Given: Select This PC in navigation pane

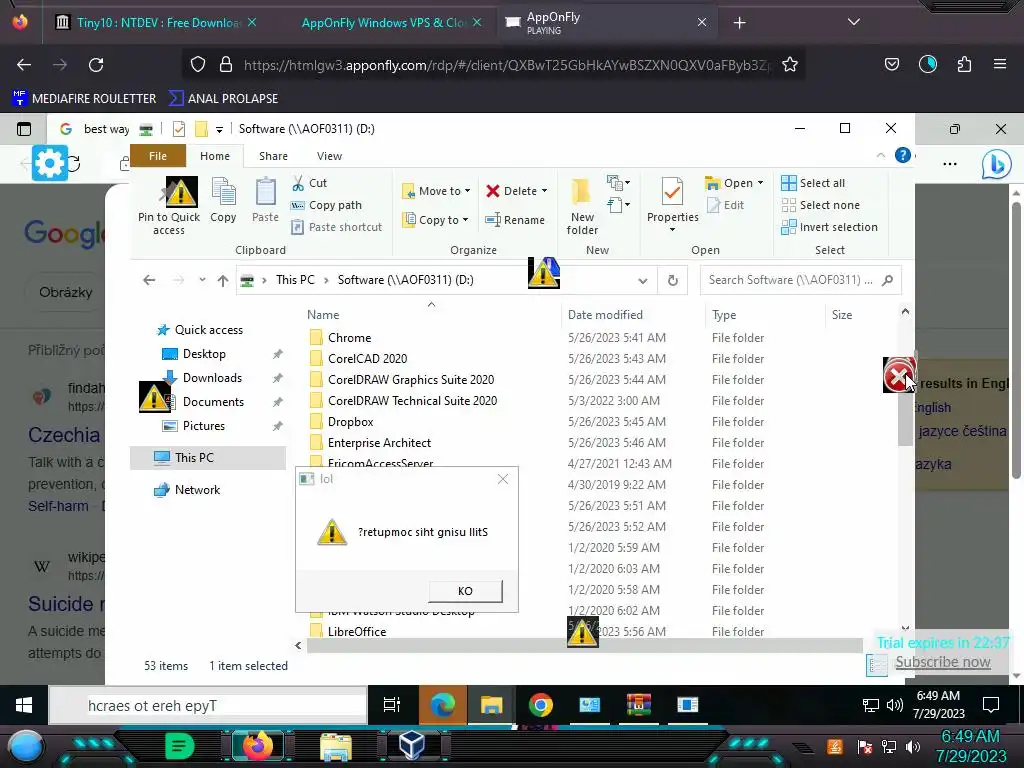Looking at the screenshot, I should (208, 458).
